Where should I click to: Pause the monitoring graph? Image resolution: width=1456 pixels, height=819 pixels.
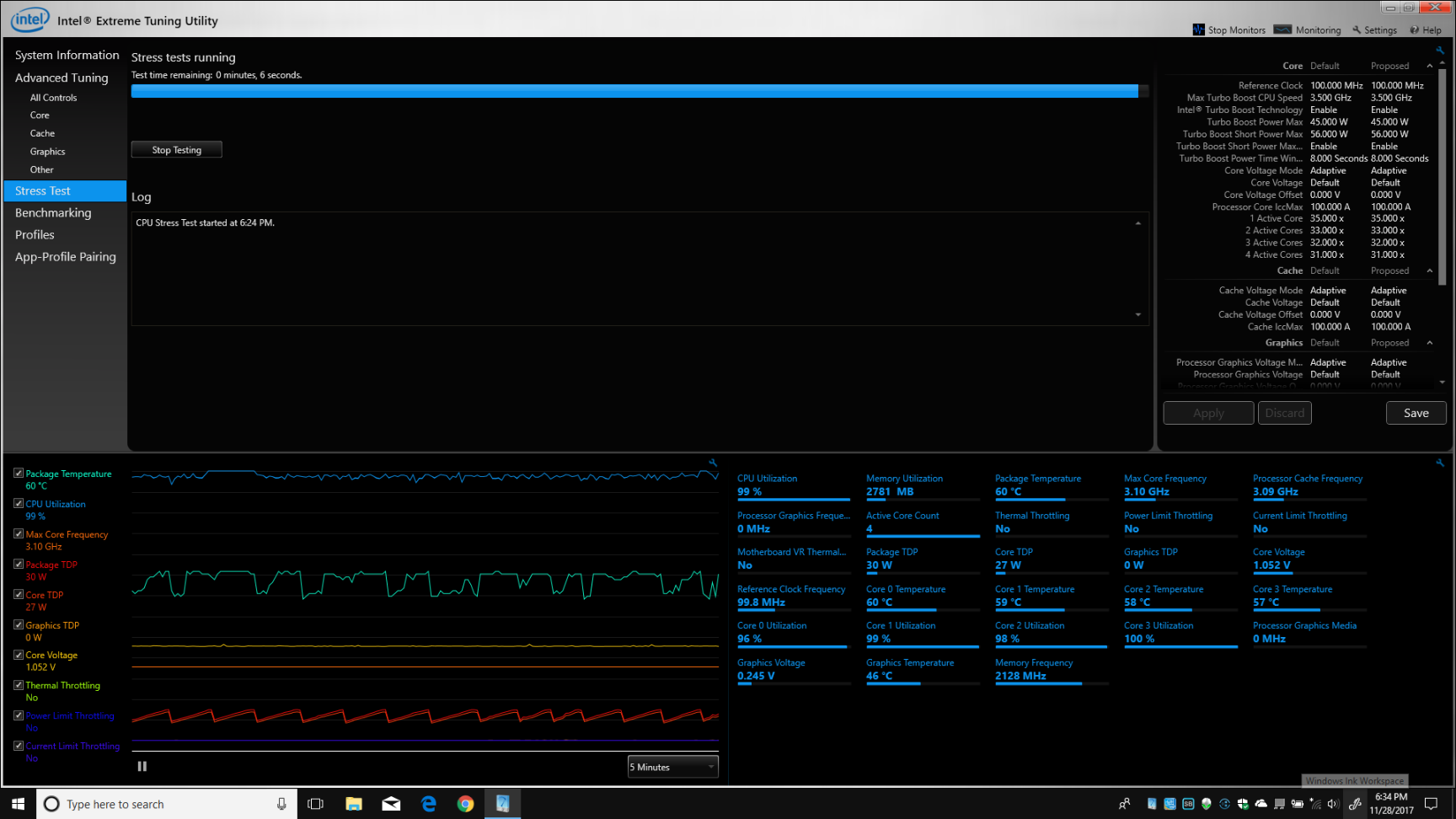point(142,766)
